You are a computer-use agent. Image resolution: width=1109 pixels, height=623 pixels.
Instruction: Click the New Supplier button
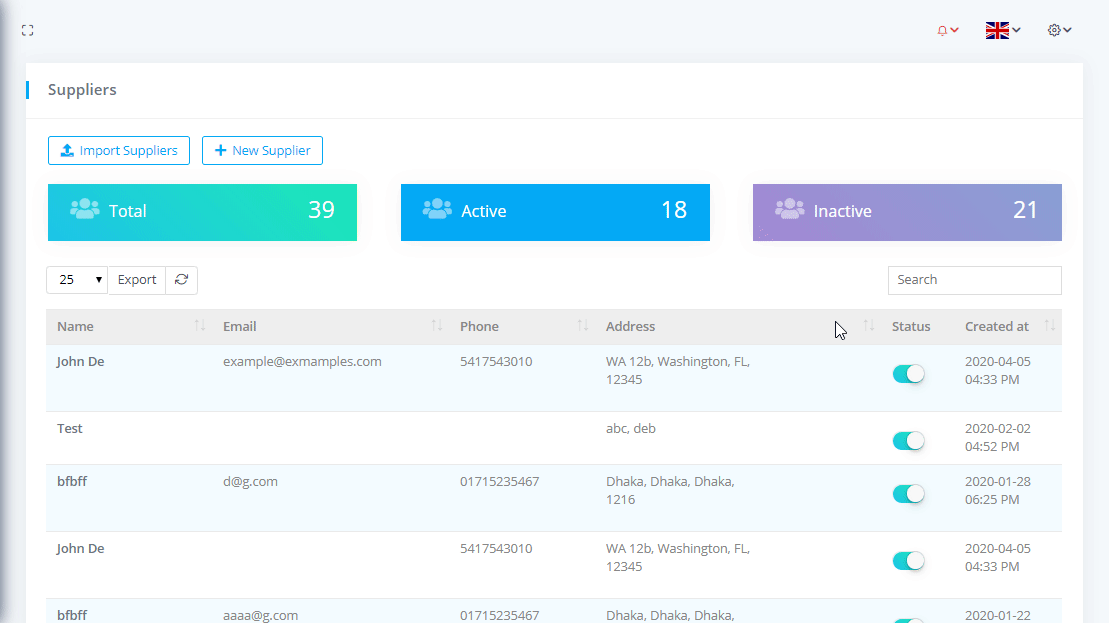[262, 151]
